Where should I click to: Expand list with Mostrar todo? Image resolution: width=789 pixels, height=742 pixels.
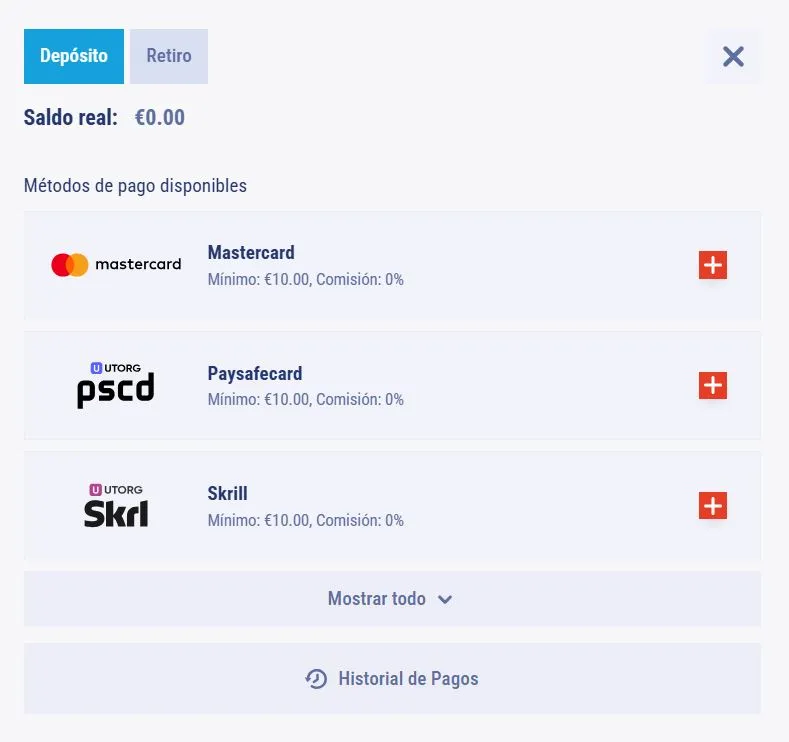click(x=392, y=599)
